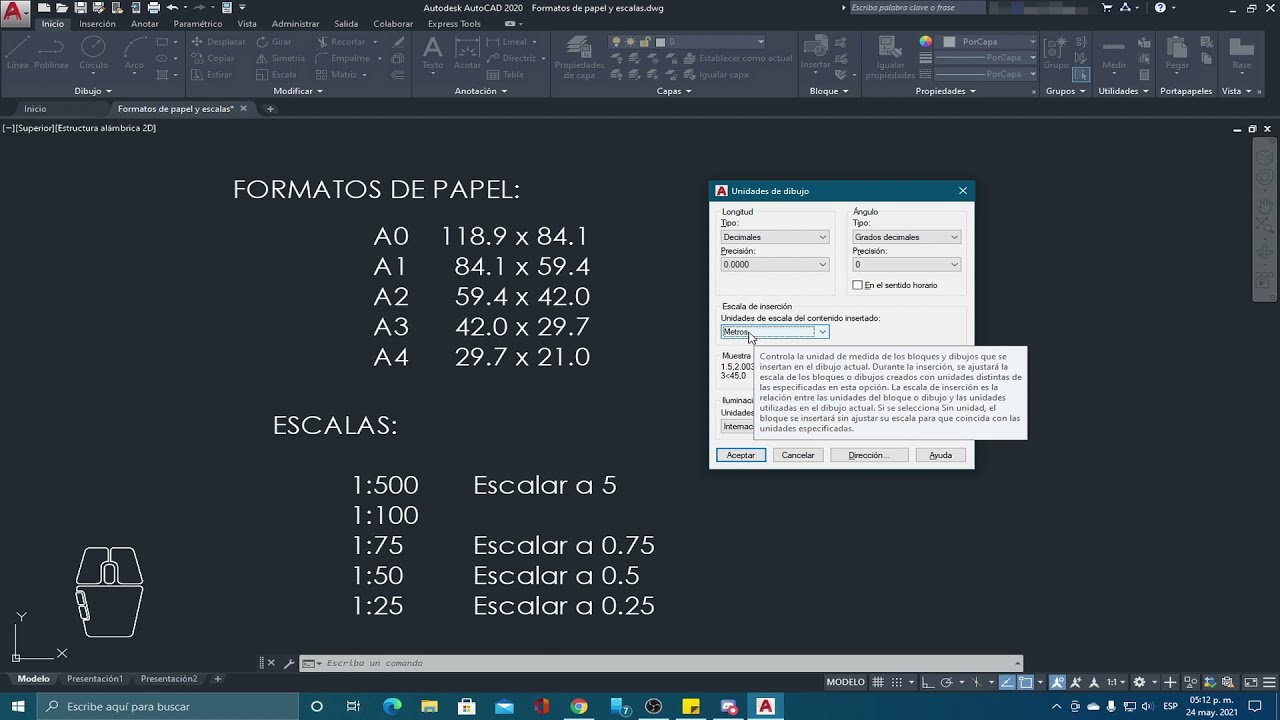Open Longitud Precisión '0.0000' dropdown
1280x720 pixels.
(x=775, y=265)
